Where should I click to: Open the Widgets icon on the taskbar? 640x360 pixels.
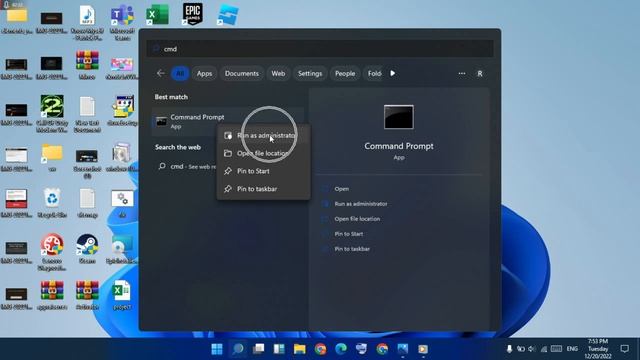point(279,349)
